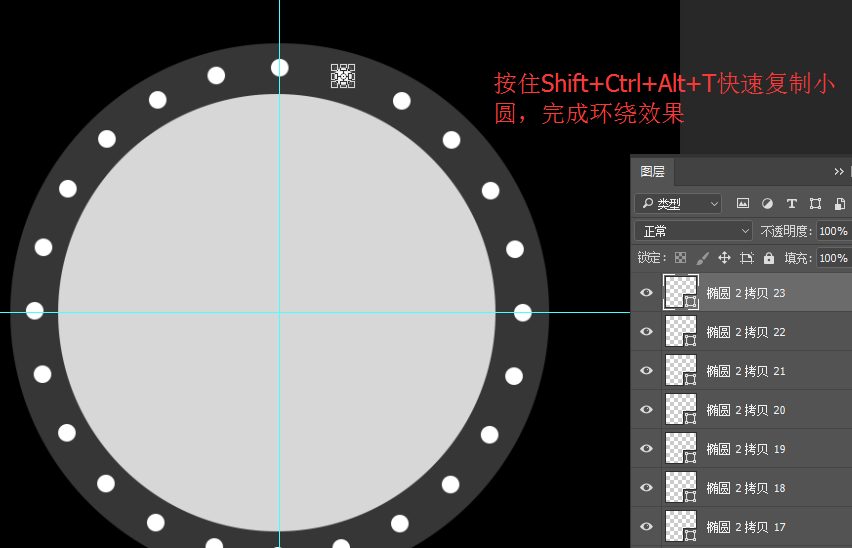
Task: Click the 填充 label
Action: [x=798, y=258]
